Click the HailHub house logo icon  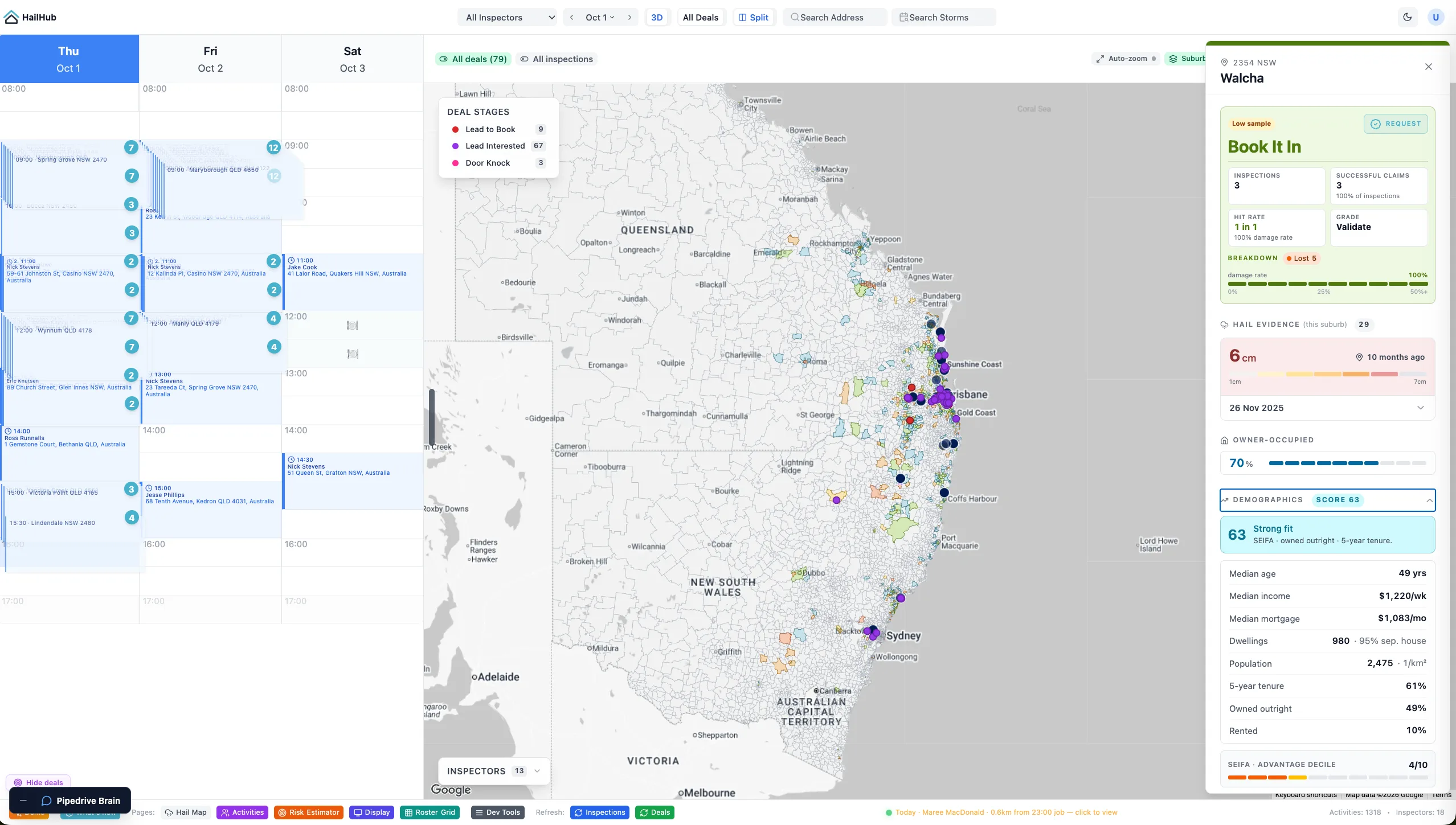[11, 17]
